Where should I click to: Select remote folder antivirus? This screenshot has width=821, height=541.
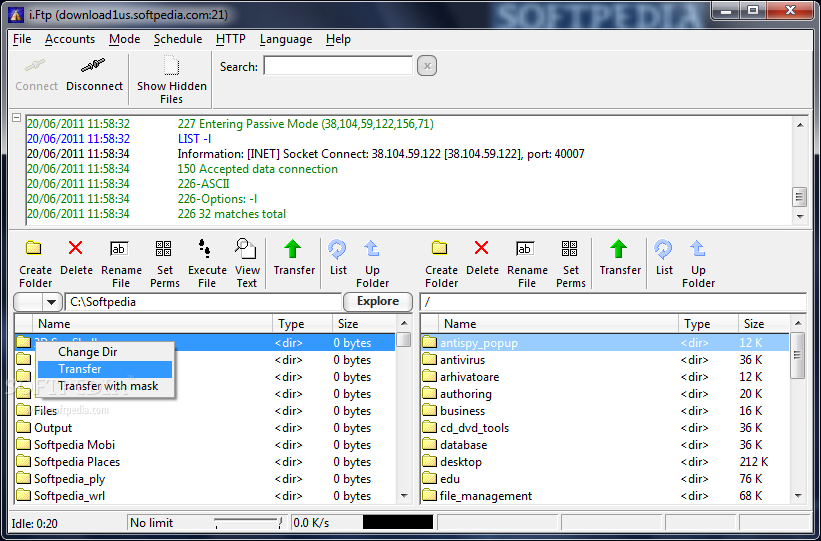pyautogui.click(x=605, y=360)
